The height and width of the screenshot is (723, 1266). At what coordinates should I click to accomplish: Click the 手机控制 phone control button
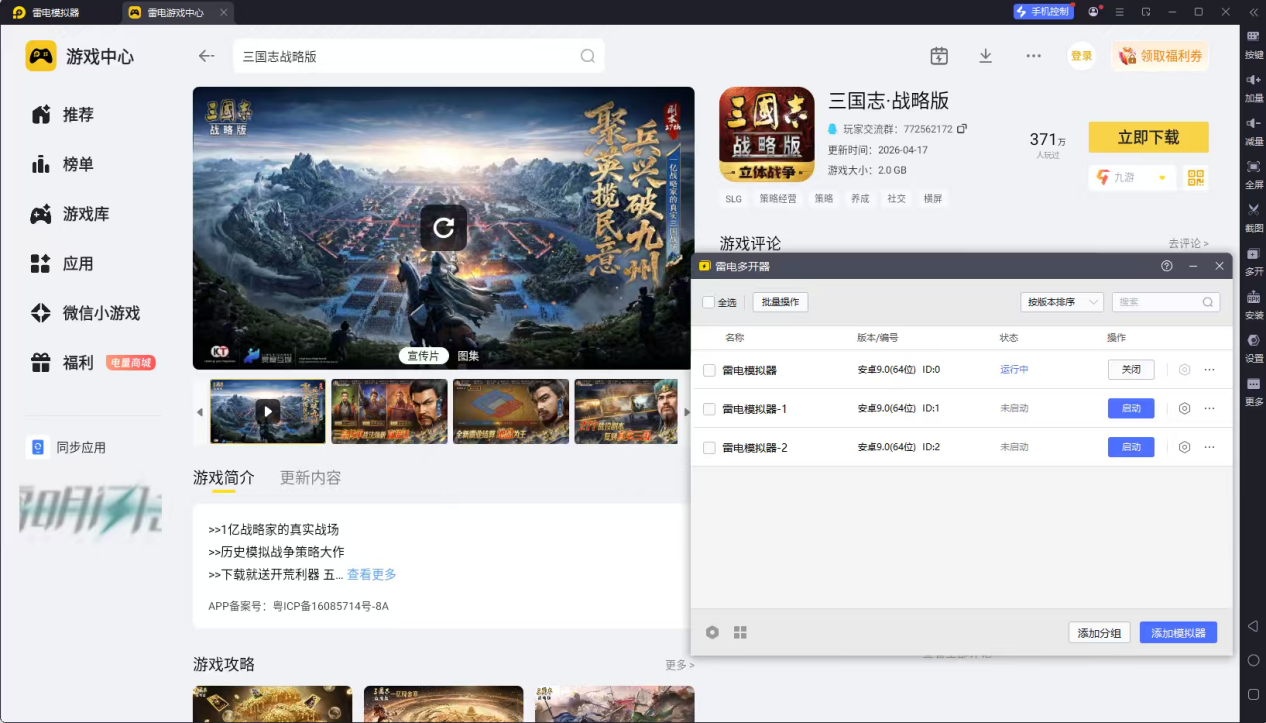[1043, 12]
